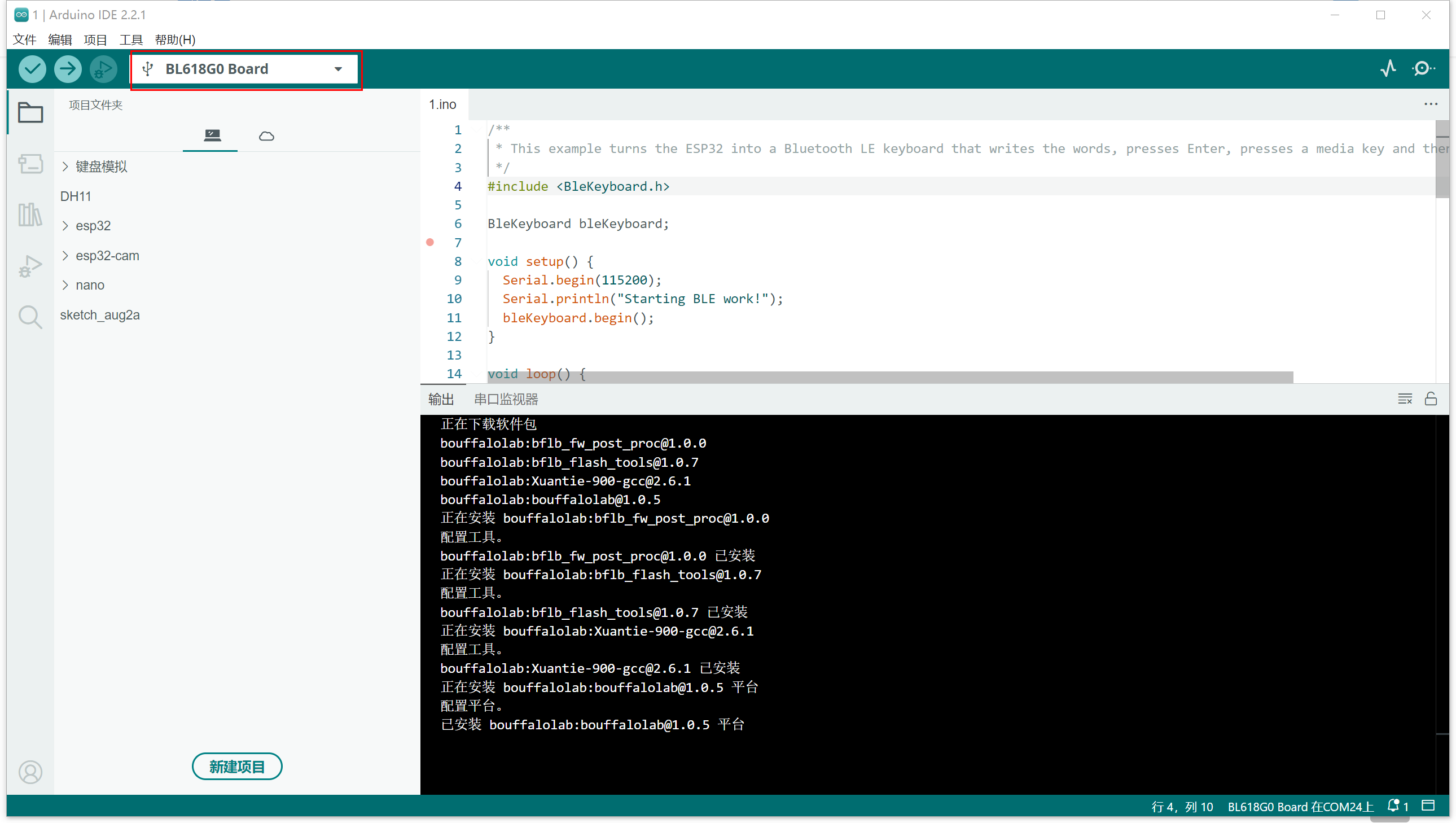Image resolution: width=1456 pixels, height=823 pixels.
Task: Fold the comment block at line 1
Action: pos(478,130)
